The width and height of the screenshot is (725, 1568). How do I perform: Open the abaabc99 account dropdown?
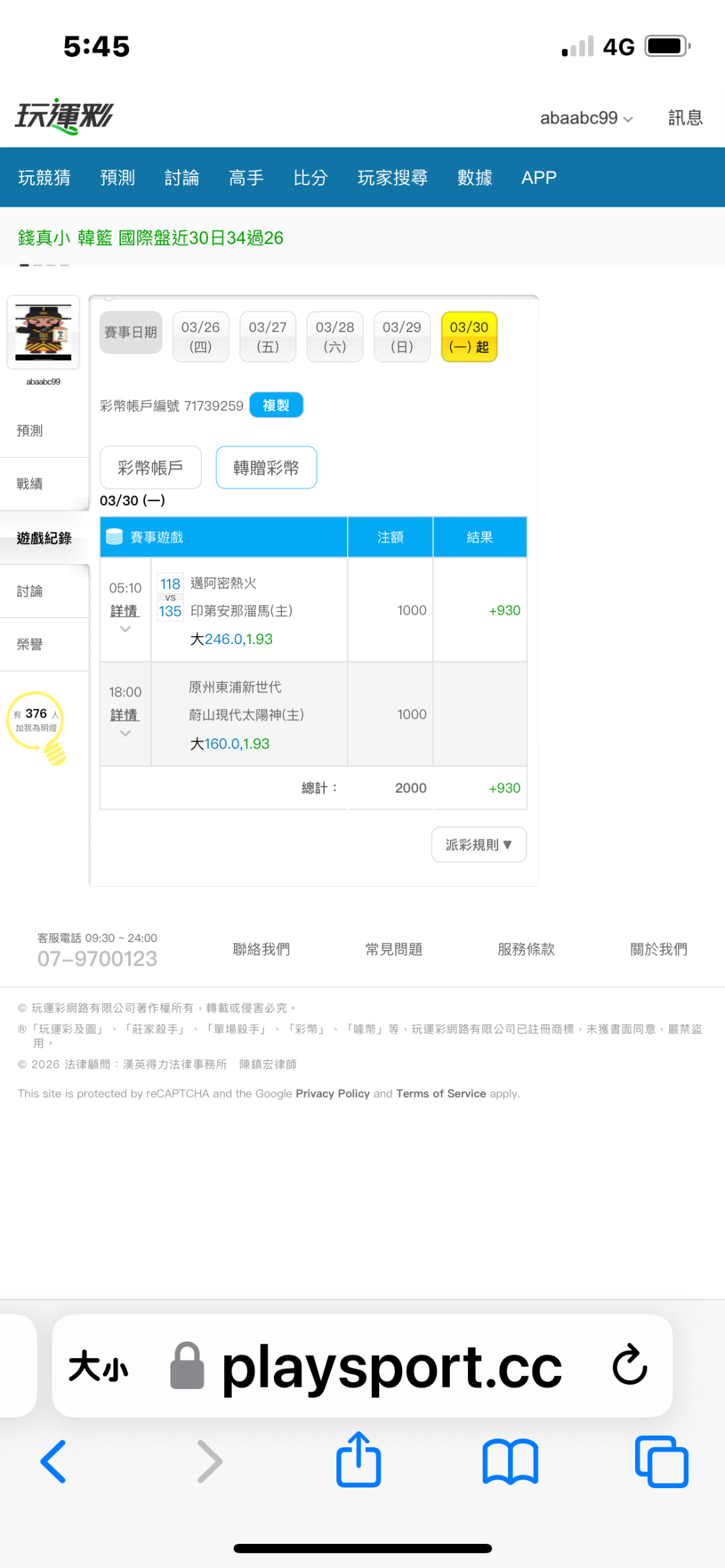[x=586, y=118]
